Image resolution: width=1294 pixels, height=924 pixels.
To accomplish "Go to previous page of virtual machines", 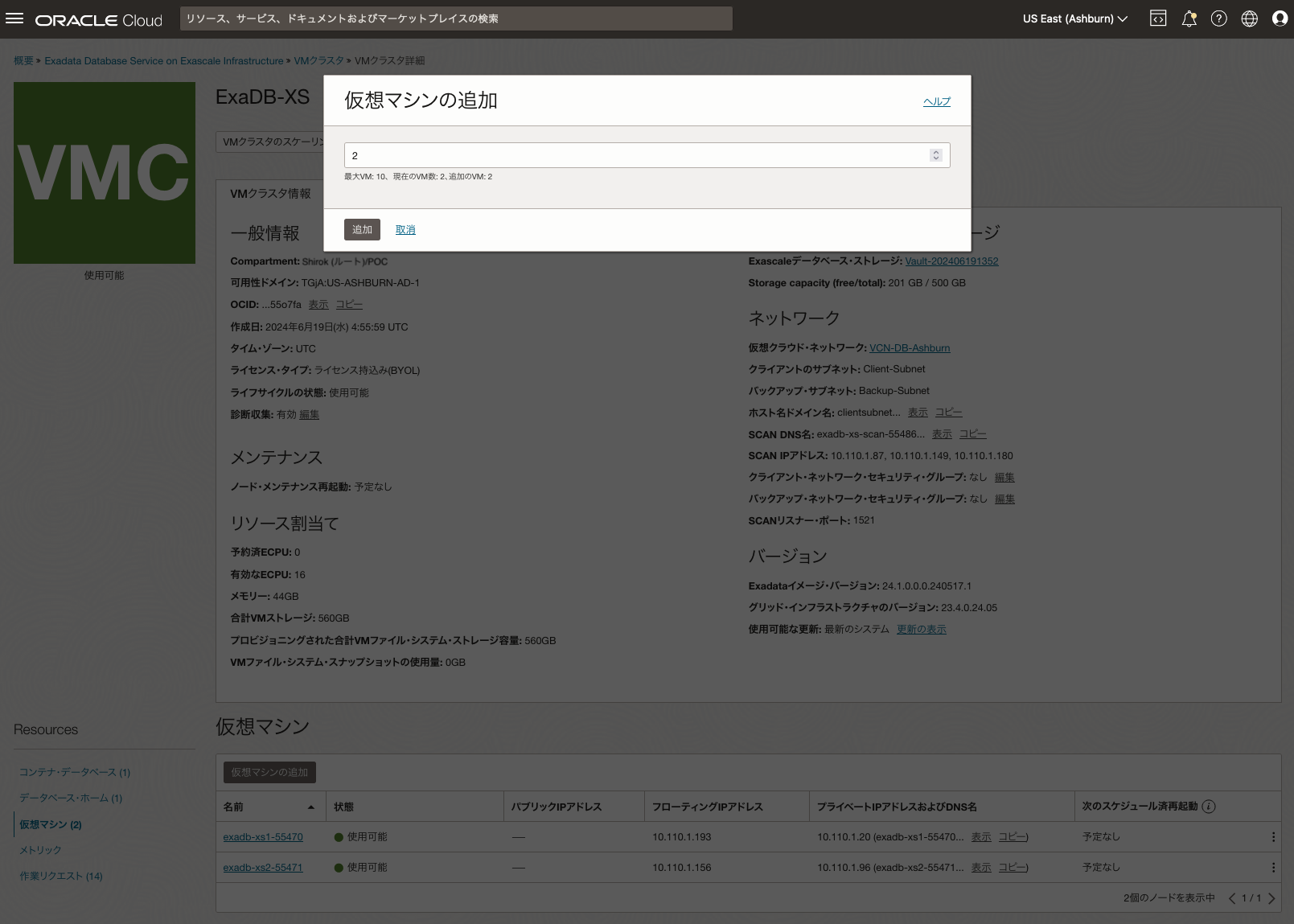I will point(1231,898).
